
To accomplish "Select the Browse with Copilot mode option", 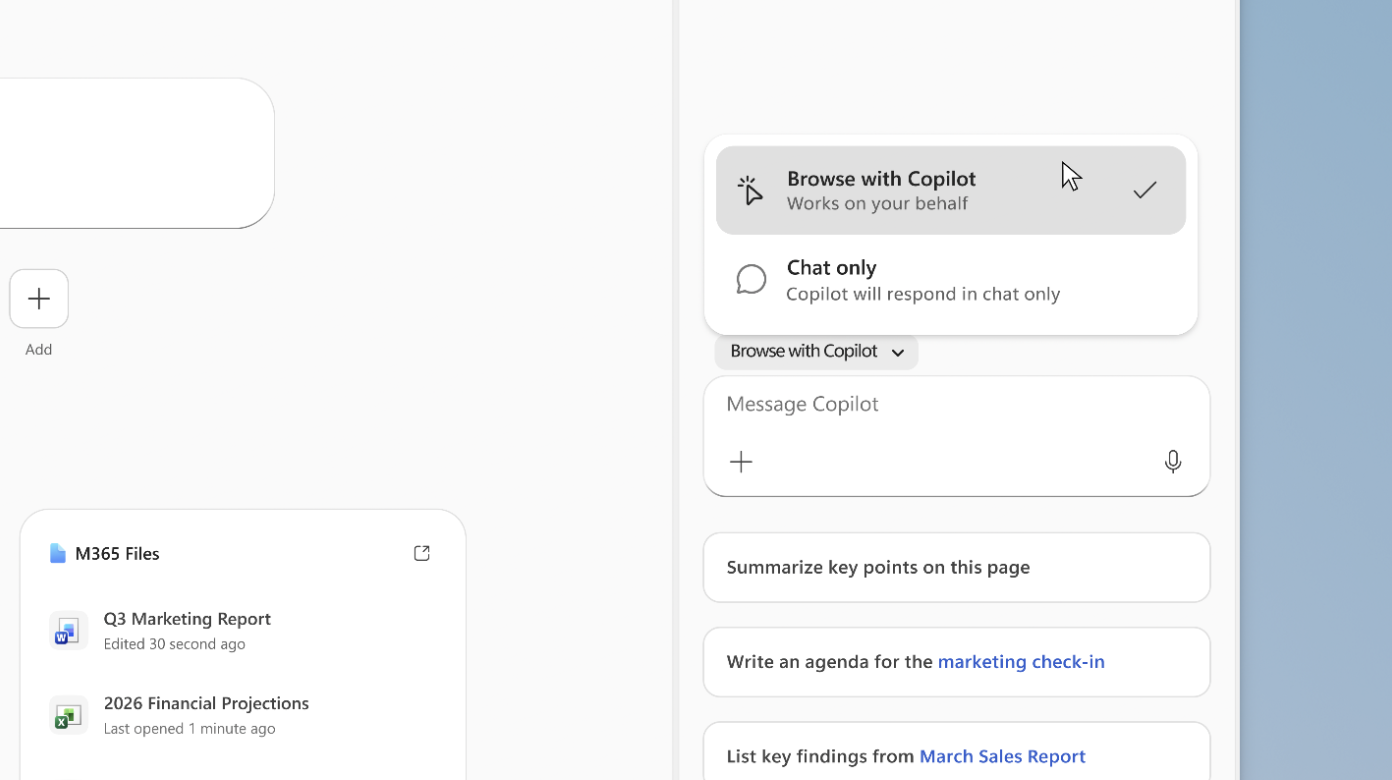I will (950, 190).
